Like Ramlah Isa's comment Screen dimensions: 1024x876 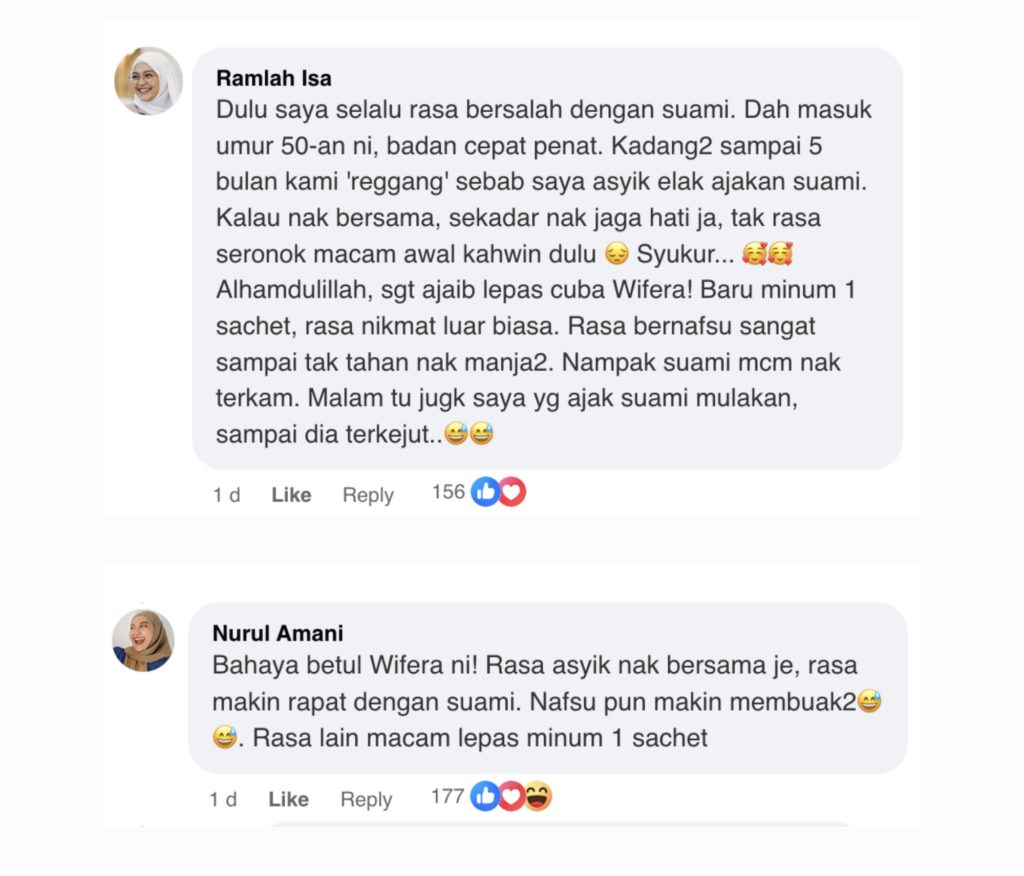point(291,495)
